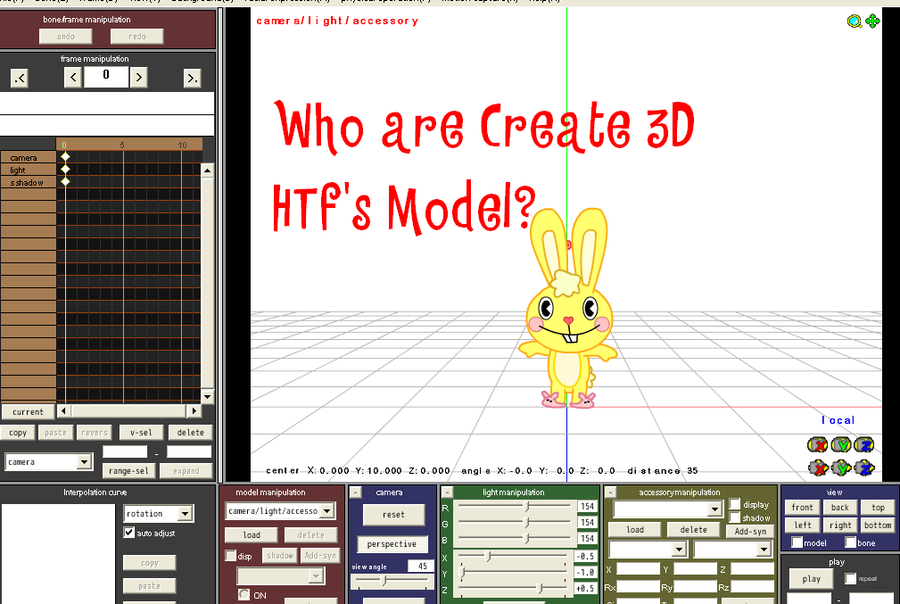The image size is (900, 604).
Task: Click the Y axis move icon
Action: [841, 469]
